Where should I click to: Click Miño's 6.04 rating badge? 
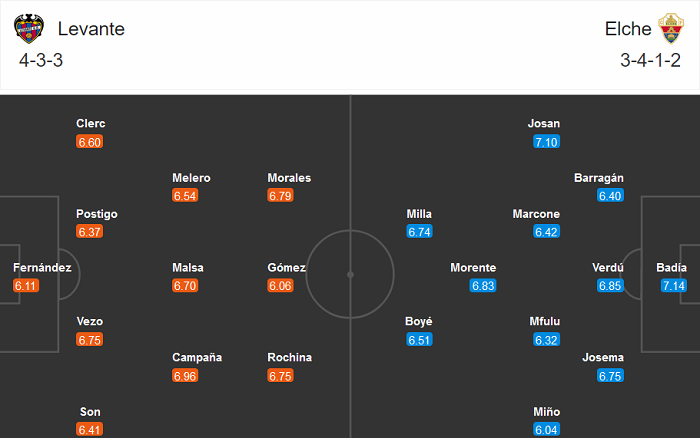(x=547, y=430)
